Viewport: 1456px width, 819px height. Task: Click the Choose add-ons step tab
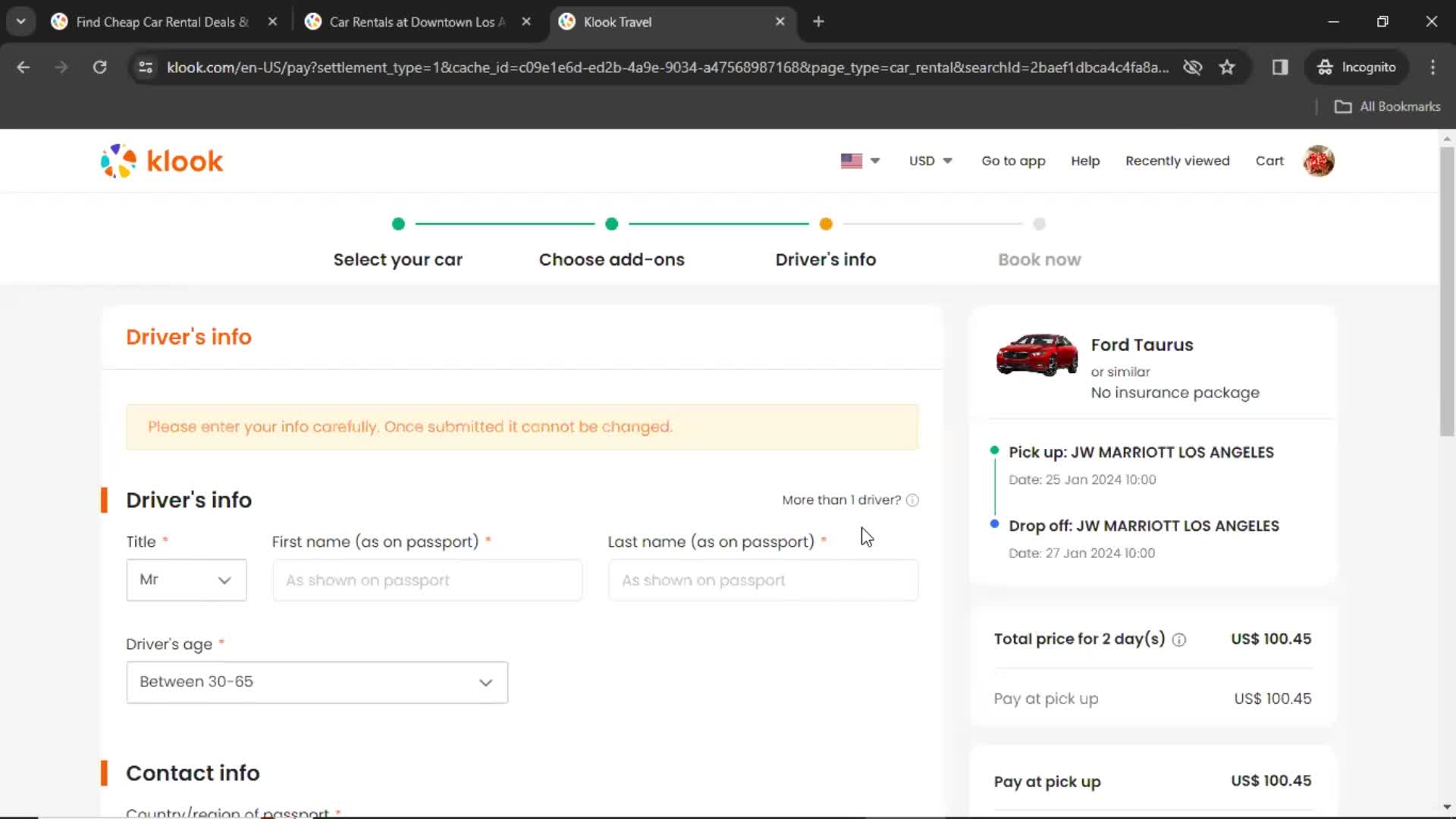pyautogui.click(x=612, y=258)
